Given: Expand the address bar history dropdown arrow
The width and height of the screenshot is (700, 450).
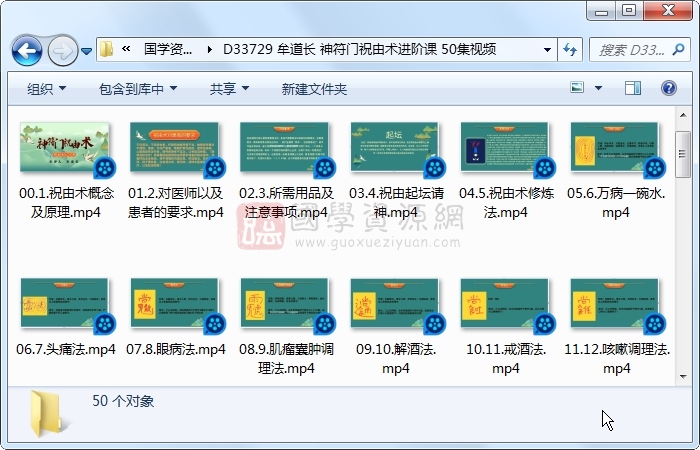Looking at the screenshot, I should point(548,49).
